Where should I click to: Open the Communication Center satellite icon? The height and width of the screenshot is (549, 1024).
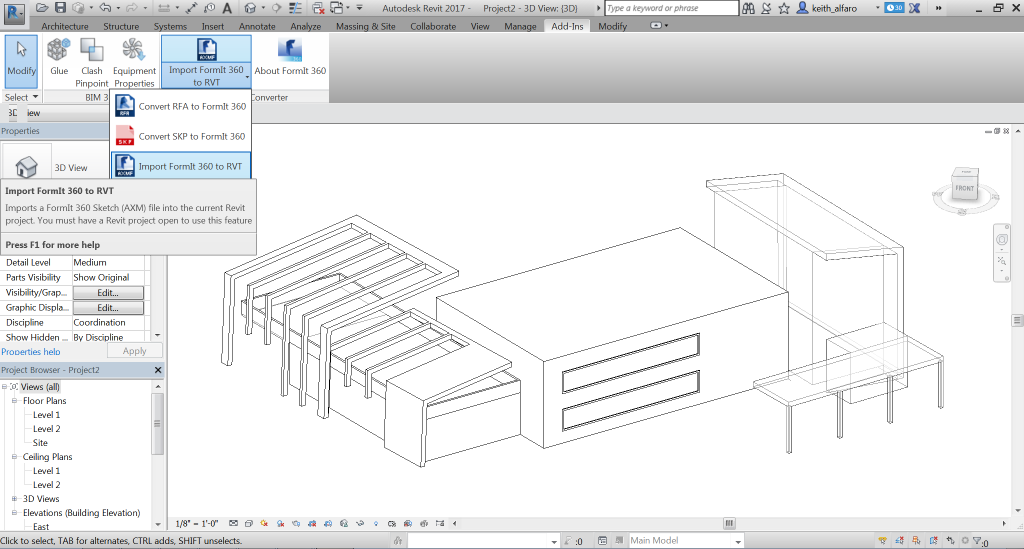[x=766, y=8]
